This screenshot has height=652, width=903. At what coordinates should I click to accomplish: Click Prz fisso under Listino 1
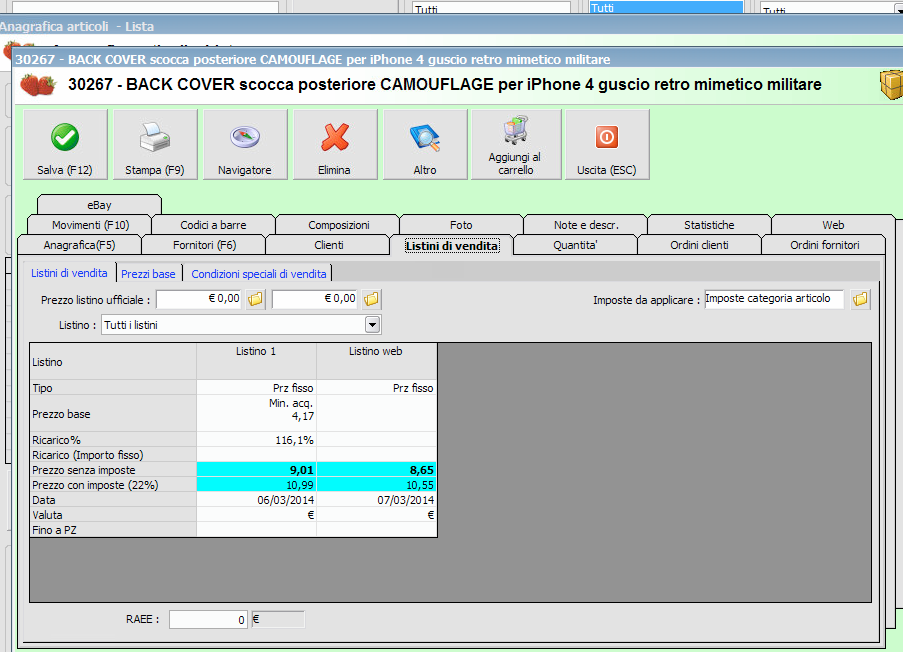[256, 388]
